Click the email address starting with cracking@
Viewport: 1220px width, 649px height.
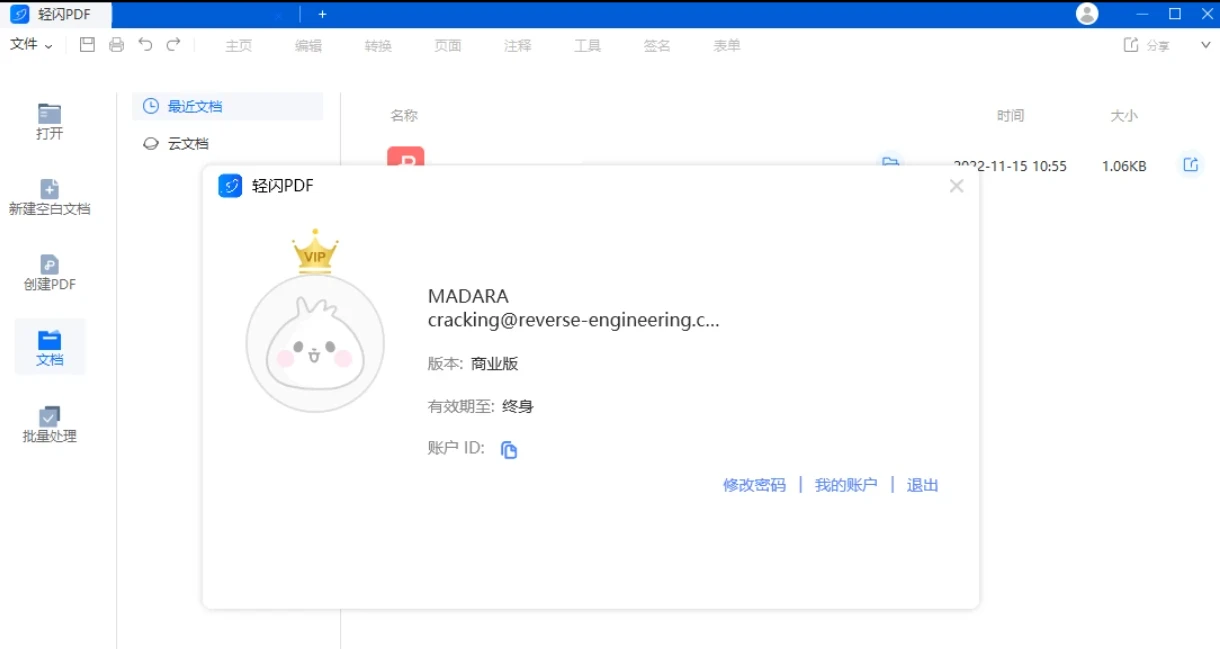[x=574, y=320]
